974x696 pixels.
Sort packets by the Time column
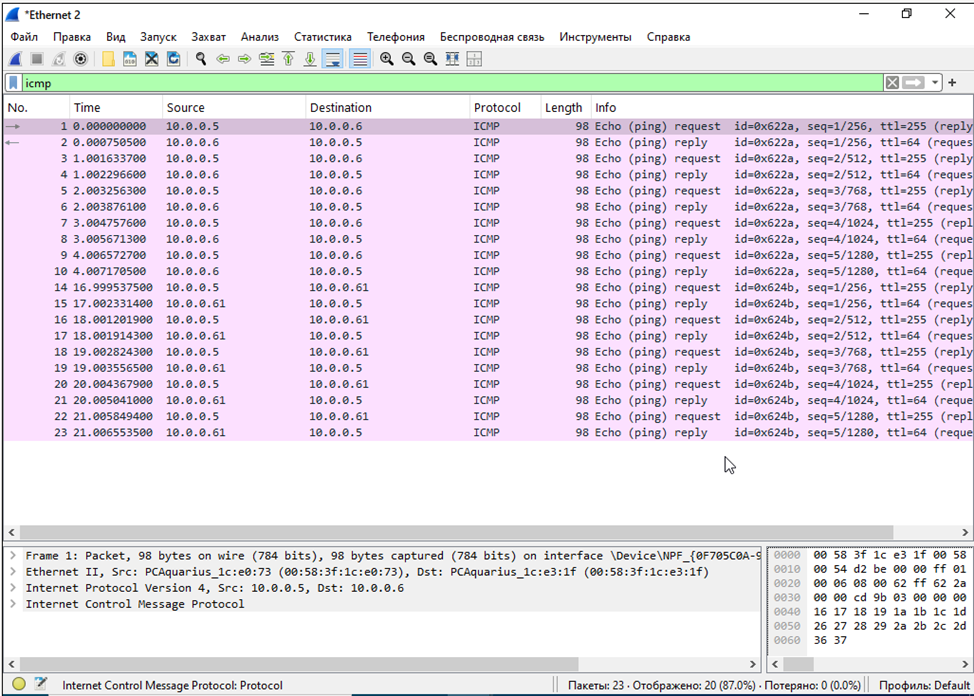pyautogui.click(x=116, y=108)
